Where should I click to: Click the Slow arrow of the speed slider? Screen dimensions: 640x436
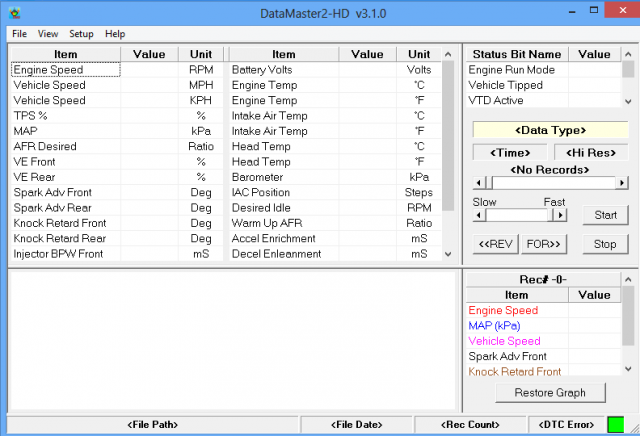click(479, 215)
